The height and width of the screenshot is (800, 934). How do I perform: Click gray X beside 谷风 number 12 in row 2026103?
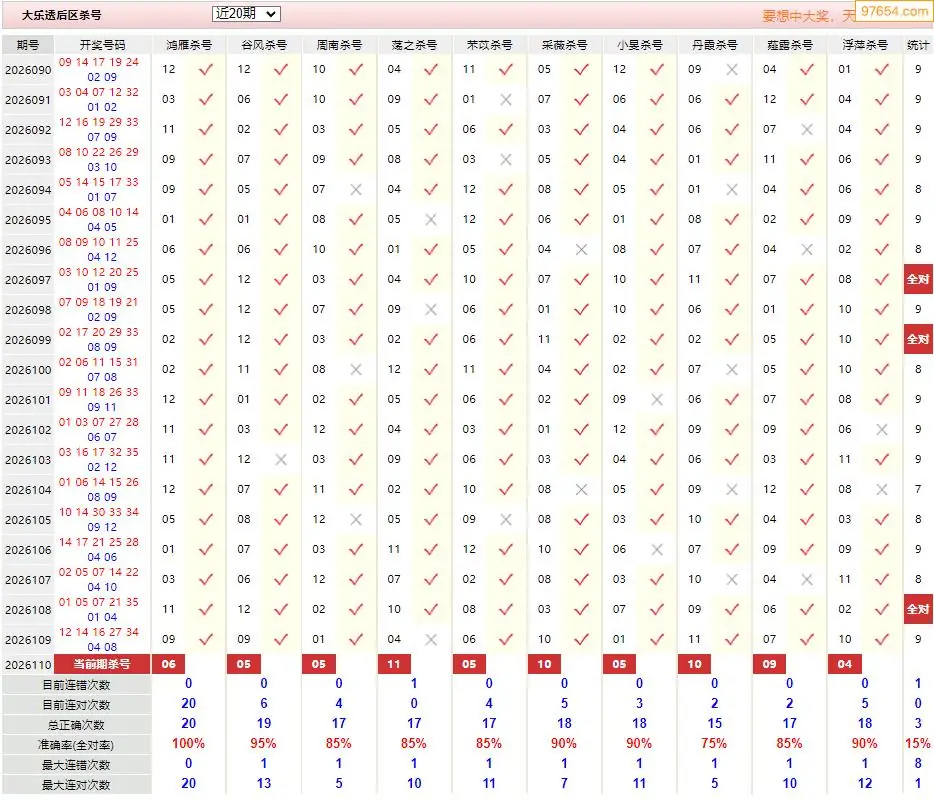281,459
